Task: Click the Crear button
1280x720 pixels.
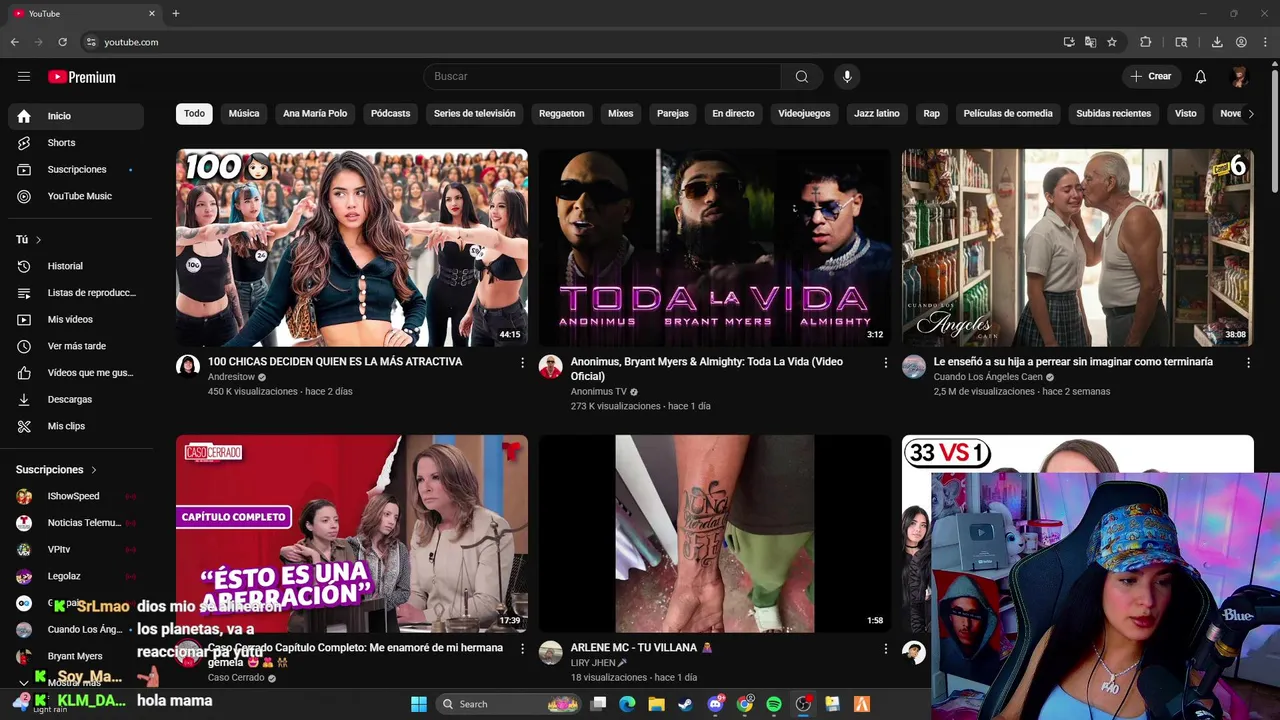Action: pyautogui.click(x=1151, y=76)
